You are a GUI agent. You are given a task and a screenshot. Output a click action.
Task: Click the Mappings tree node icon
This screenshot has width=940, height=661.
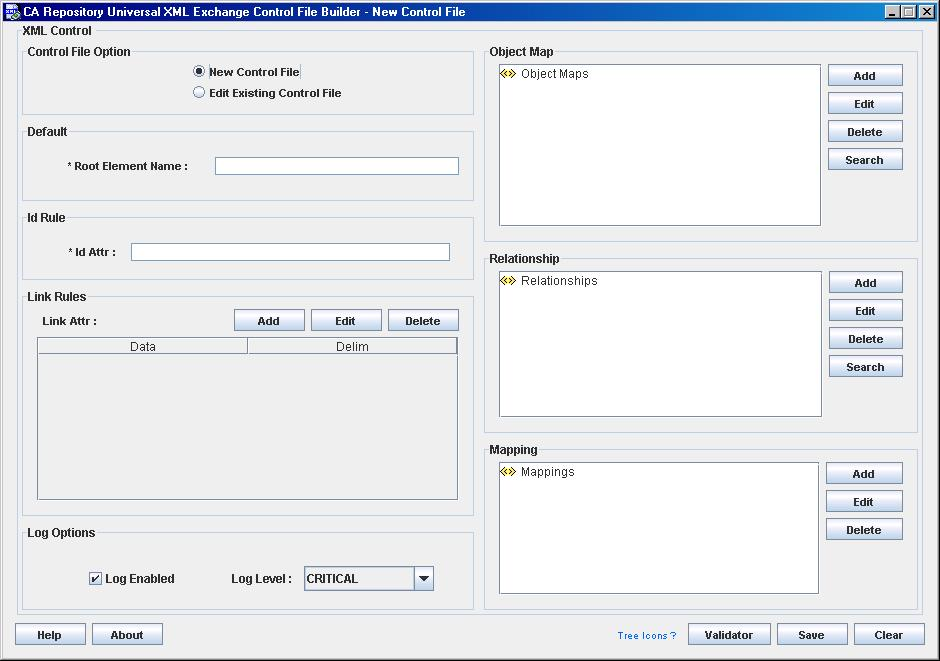click(x=508, y=472)
